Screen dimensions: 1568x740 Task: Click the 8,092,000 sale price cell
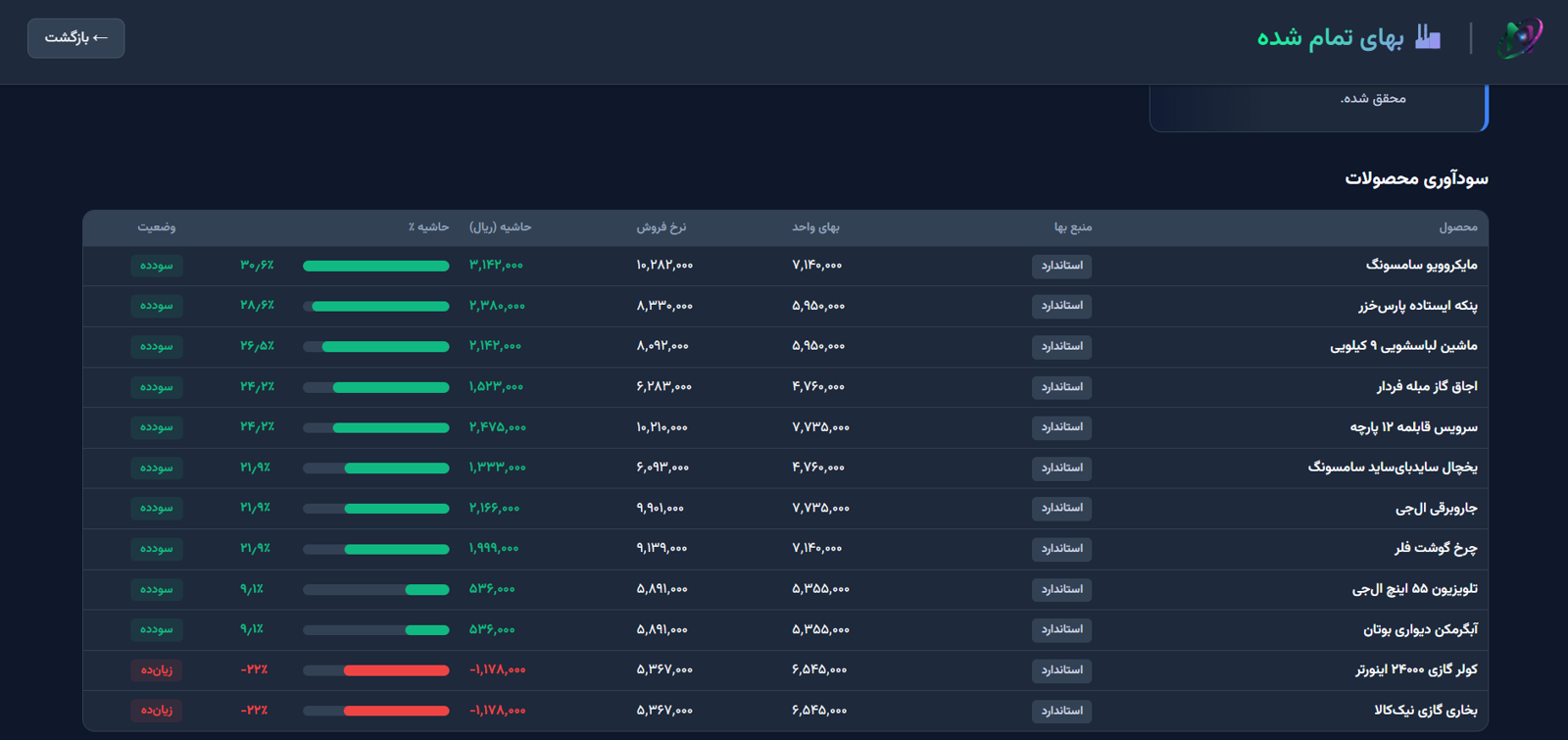662,346
